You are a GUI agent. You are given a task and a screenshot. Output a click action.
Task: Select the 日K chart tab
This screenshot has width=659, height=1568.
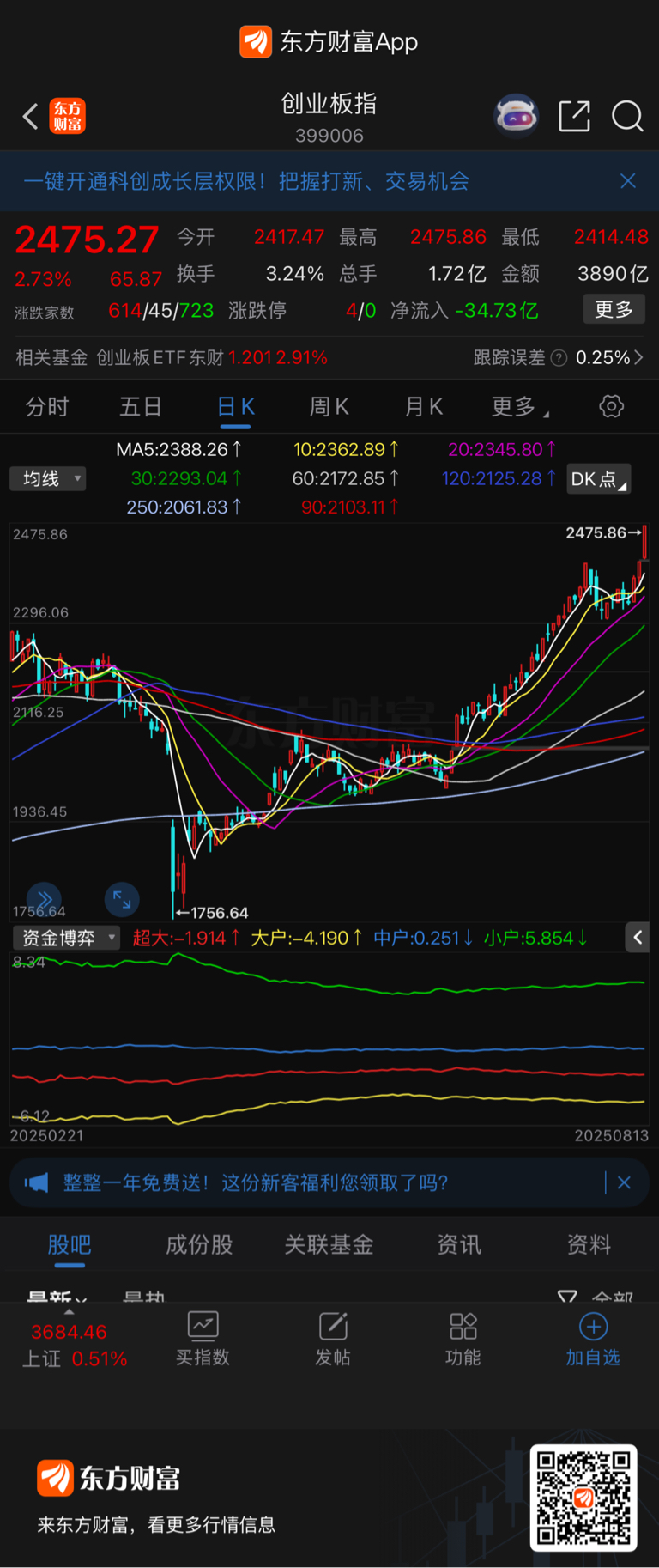(235, 406)
